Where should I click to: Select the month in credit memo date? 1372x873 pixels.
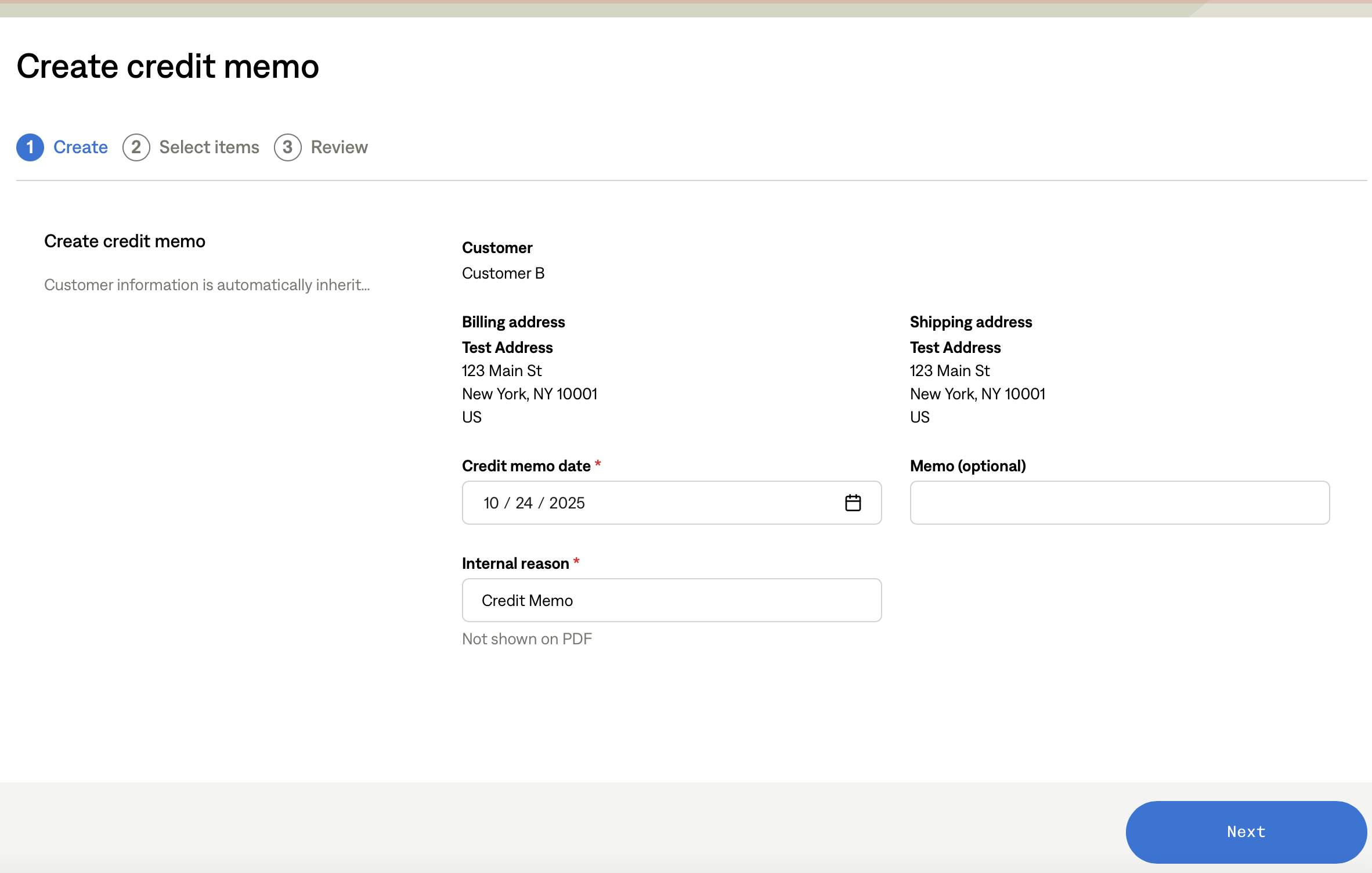coord(491,503)
